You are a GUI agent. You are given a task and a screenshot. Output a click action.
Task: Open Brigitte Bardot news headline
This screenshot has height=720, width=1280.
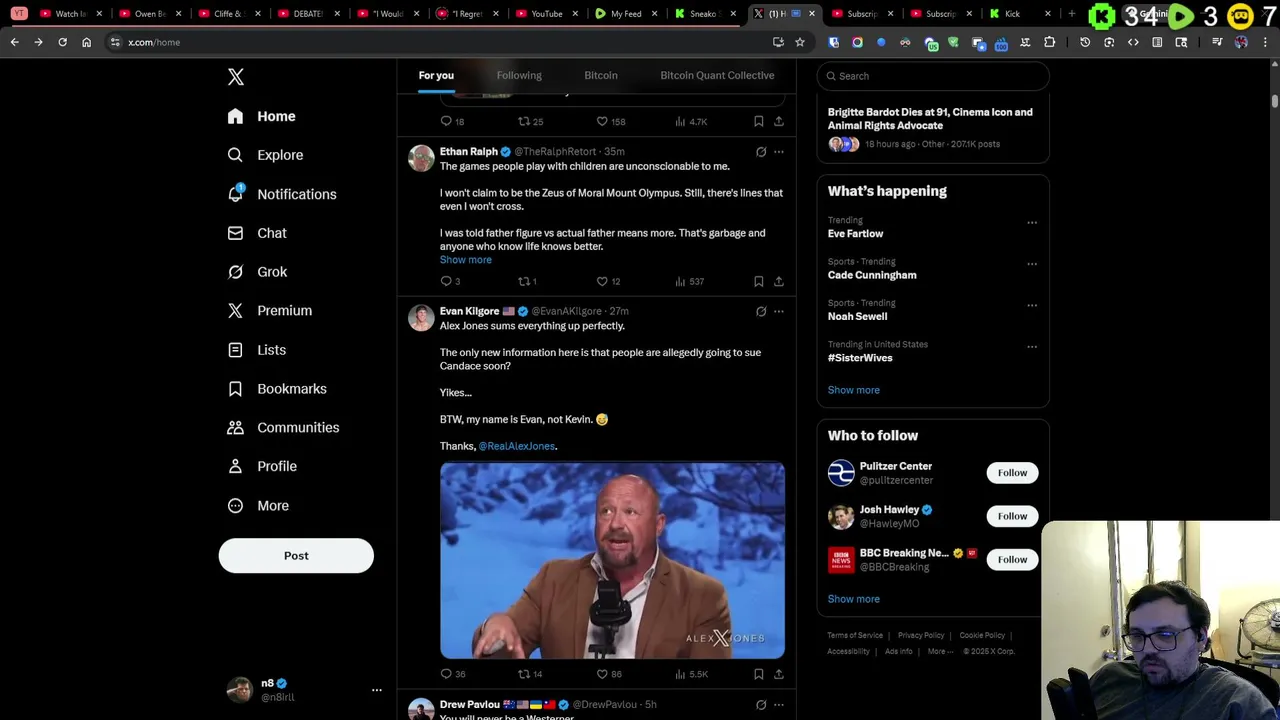pyautogui.click(x=930, y=119)
